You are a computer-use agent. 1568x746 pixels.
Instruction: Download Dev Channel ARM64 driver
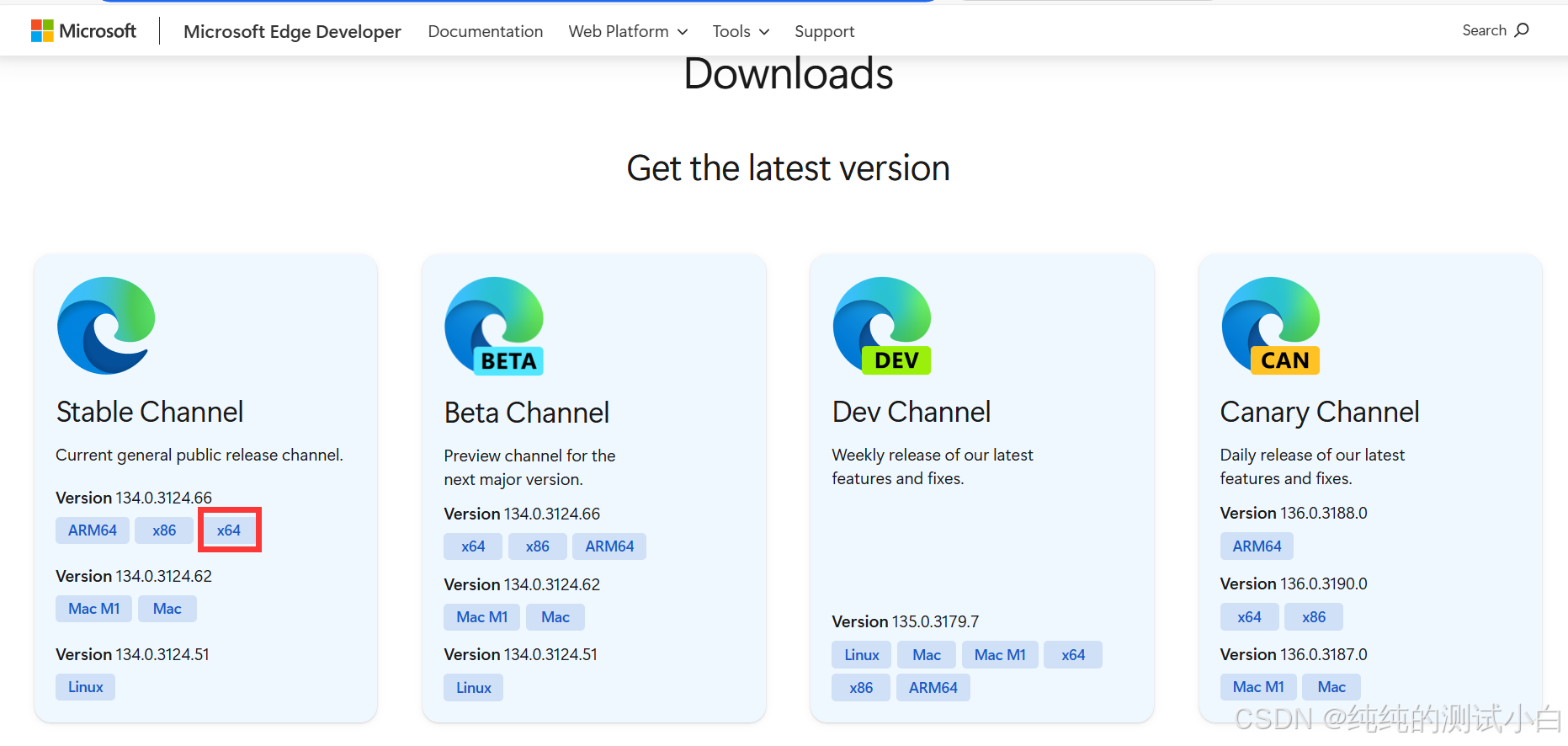933,688
